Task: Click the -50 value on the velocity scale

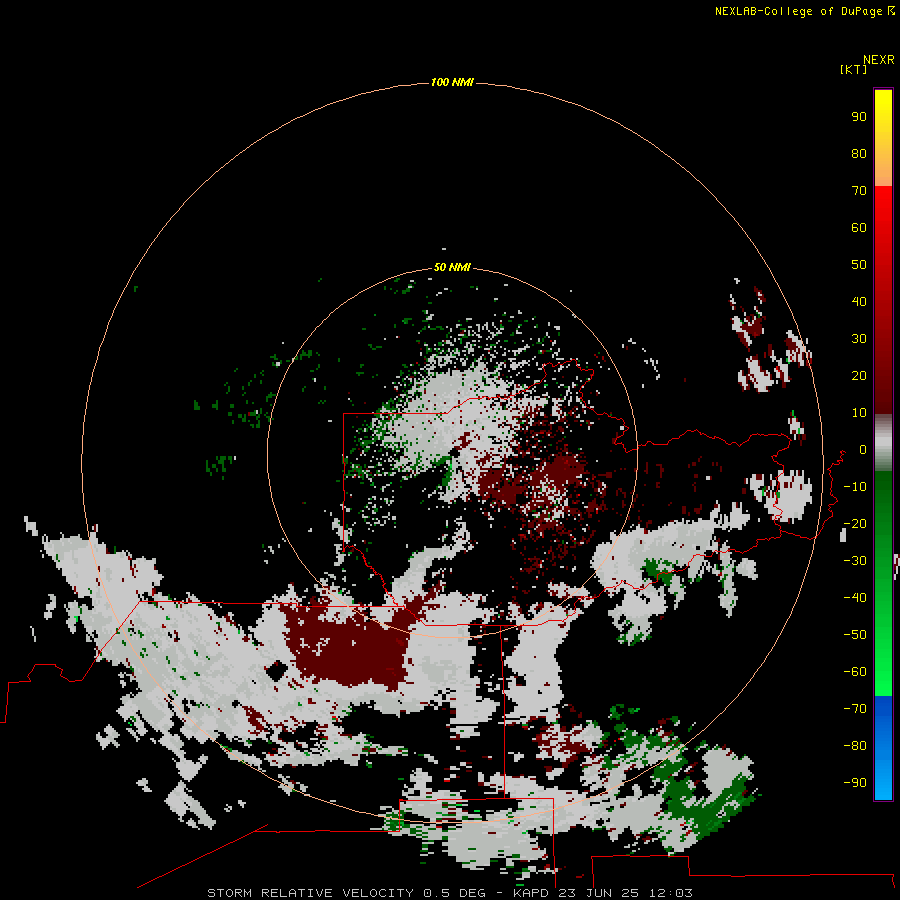Action: [x=855, y=635]
